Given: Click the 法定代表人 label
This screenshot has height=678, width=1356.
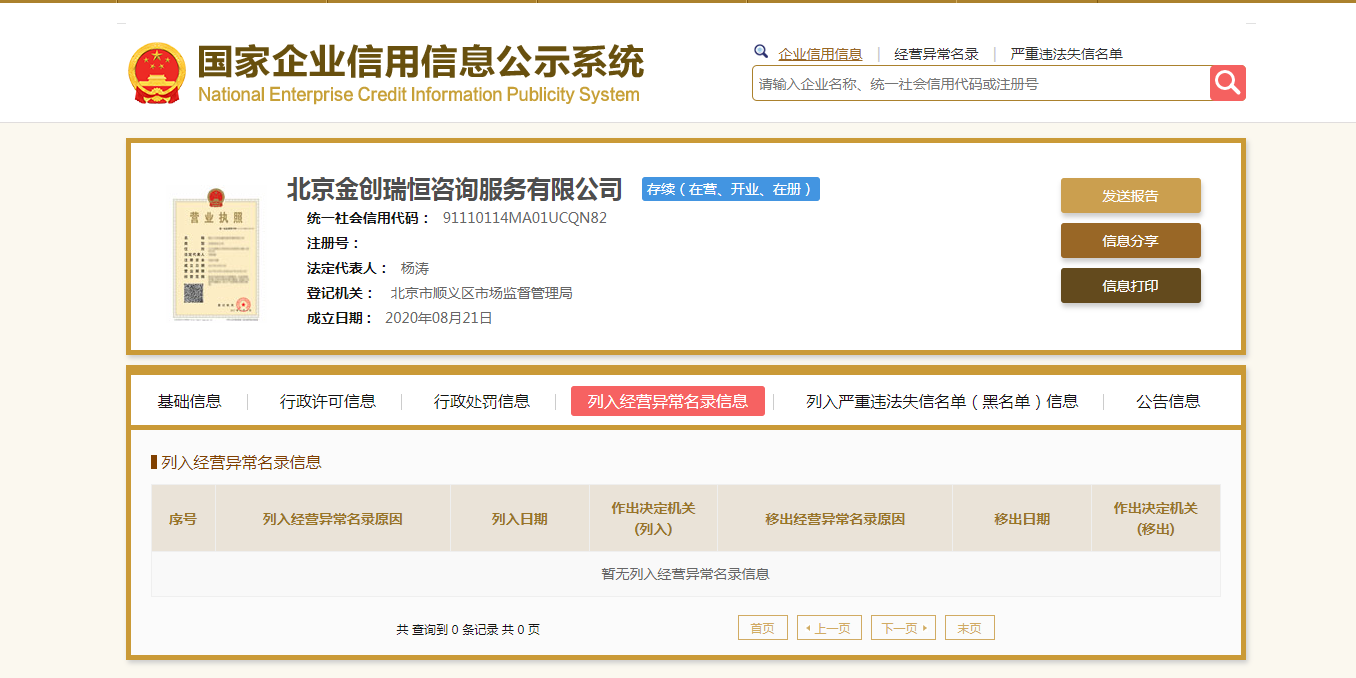Looking at the screenshot, I should point(347,268).
